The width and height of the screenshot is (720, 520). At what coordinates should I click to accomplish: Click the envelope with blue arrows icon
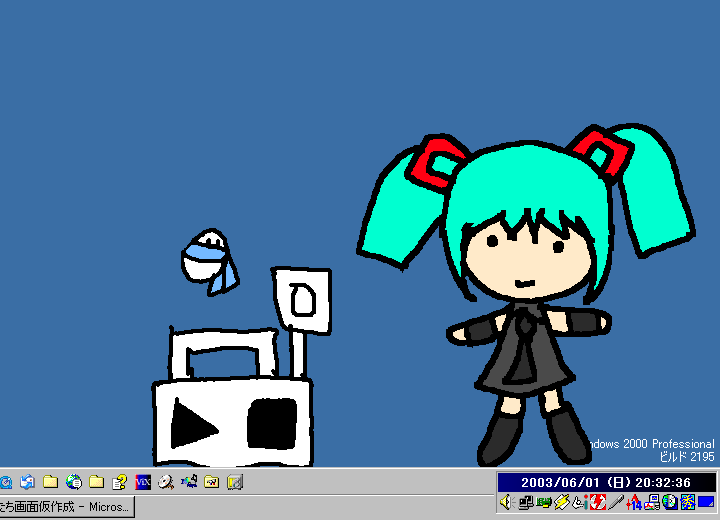point(28,482)
